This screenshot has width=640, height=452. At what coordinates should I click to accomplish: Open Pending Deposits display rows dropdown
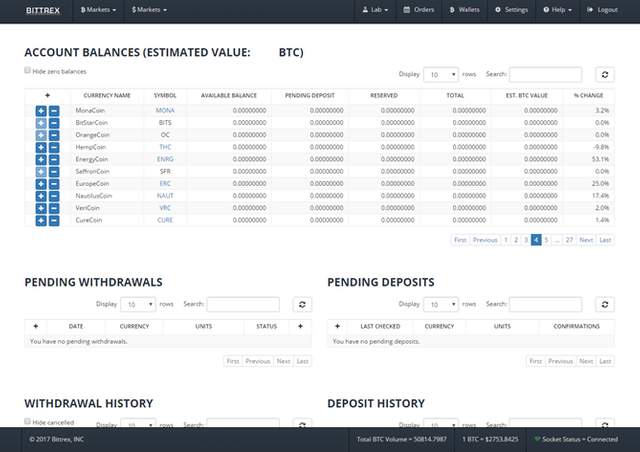point(441,305)
